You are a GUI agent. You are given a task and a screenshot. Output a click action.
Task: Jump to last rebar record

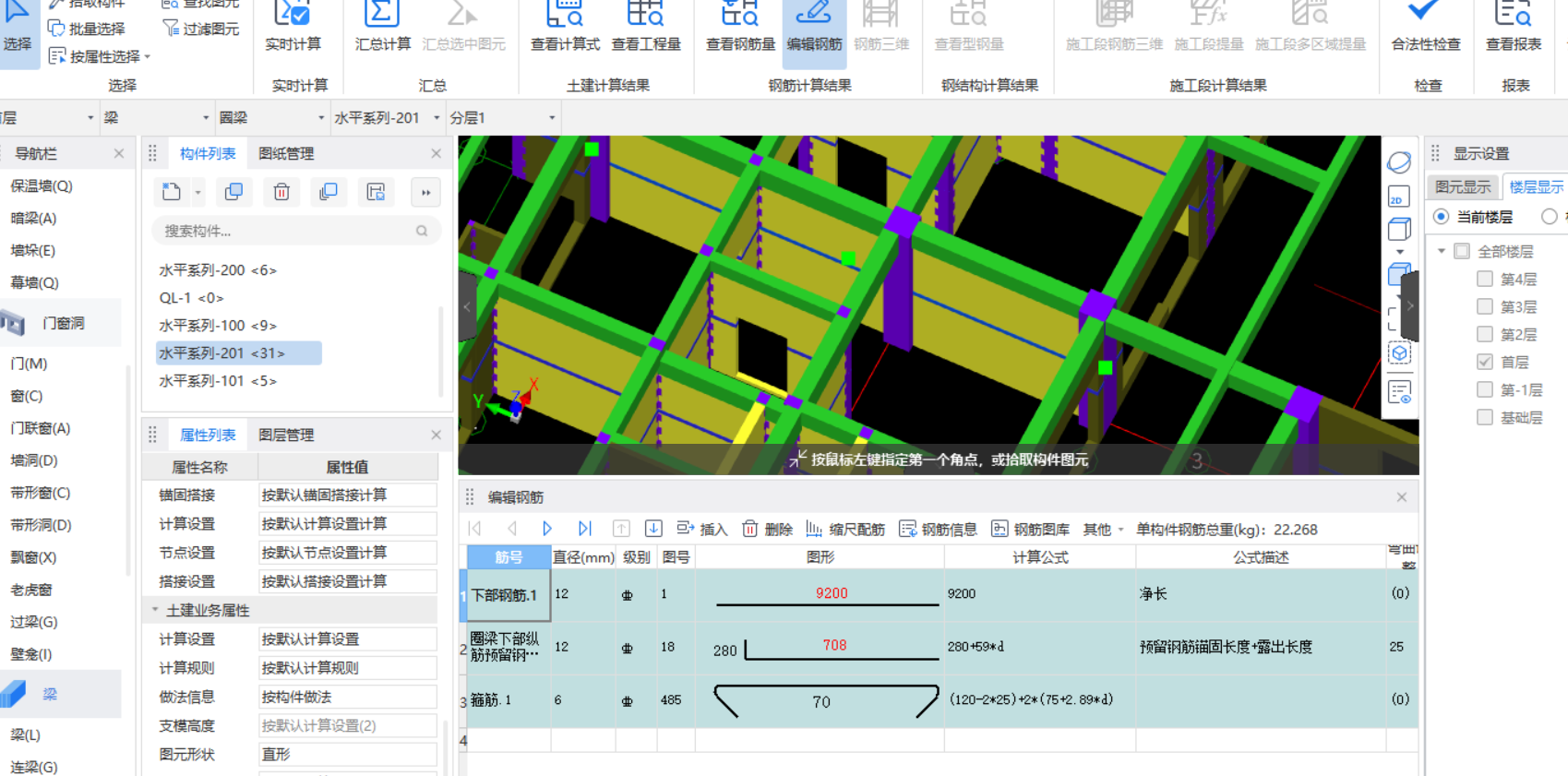coord(584,529)
